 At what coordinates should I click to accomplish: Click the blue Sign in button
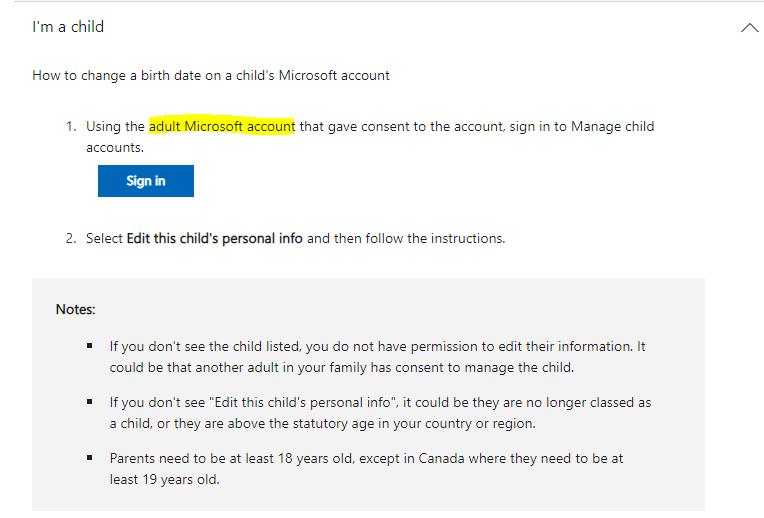click(146, 181)
